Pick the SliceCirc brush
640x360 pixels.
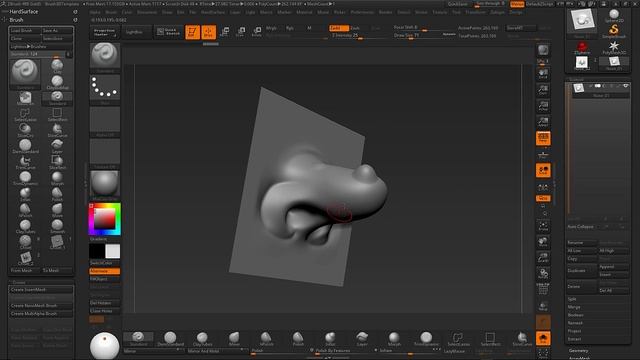coord(25,130)
